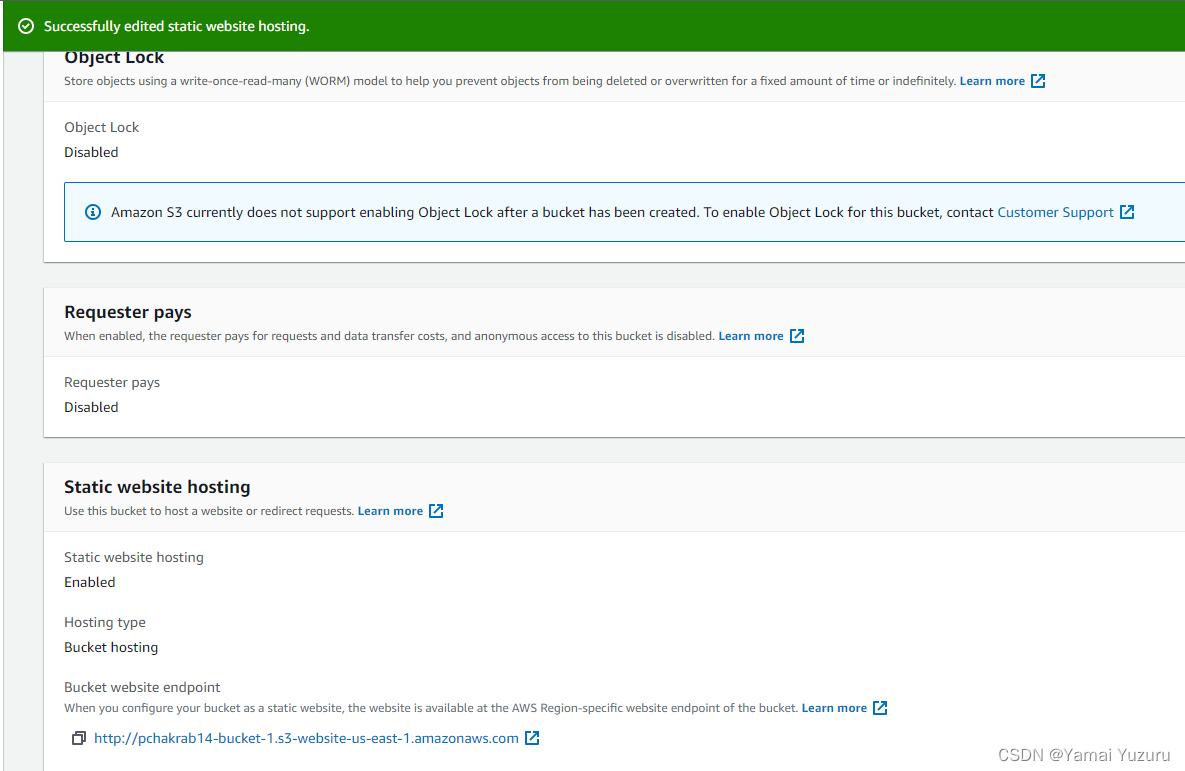This screenshot has width=1185, height=771.
Task: Click the info icon in Object Lock notice
Action: pos(93,212)
